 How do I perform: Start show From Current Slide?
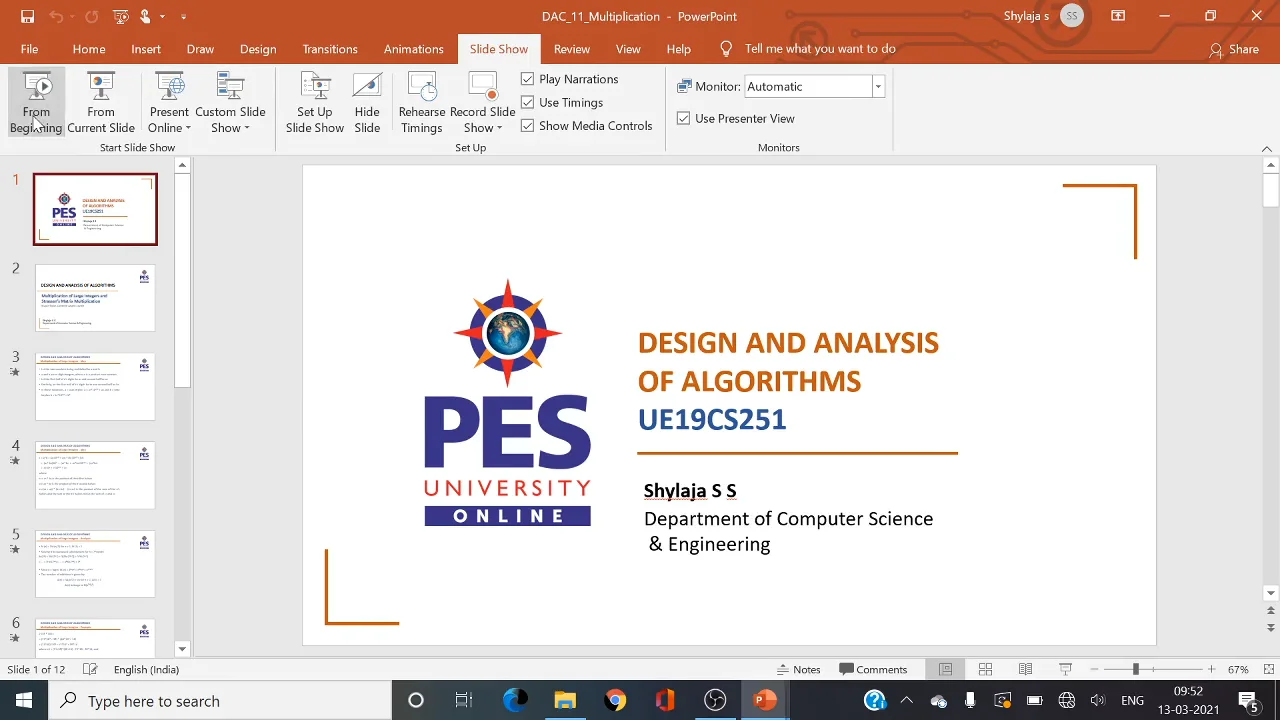pyautogui.click(x=101, y=103)
